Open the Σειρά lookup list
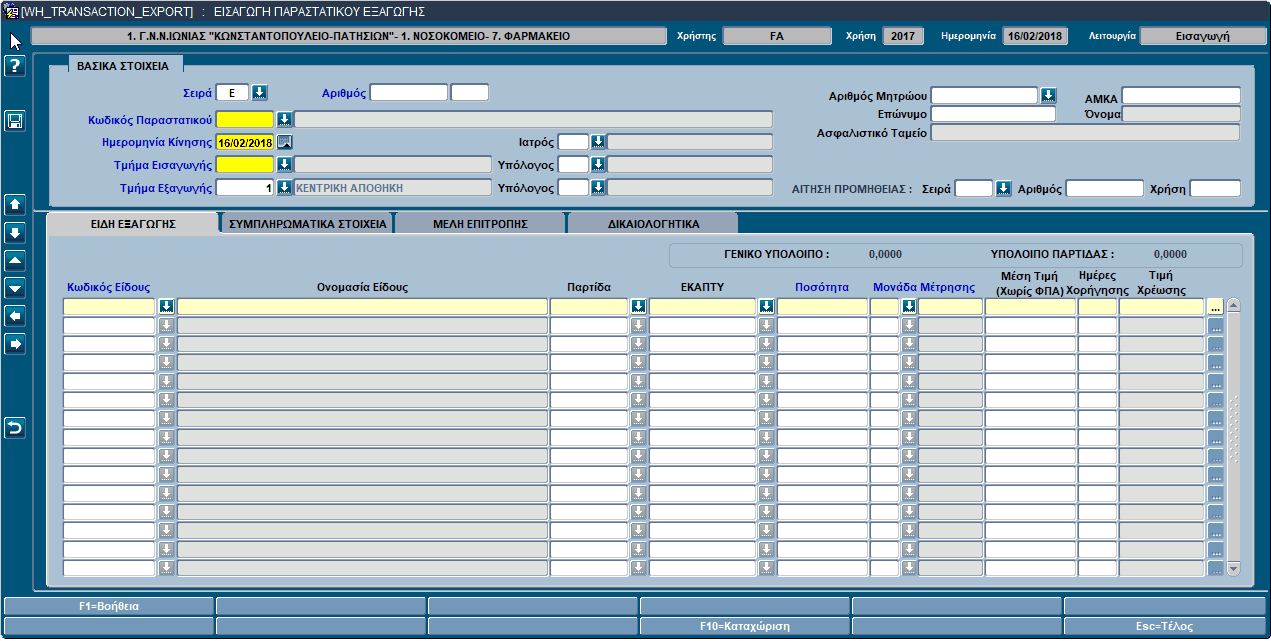The image size is (1271, 641). point(259,93)
